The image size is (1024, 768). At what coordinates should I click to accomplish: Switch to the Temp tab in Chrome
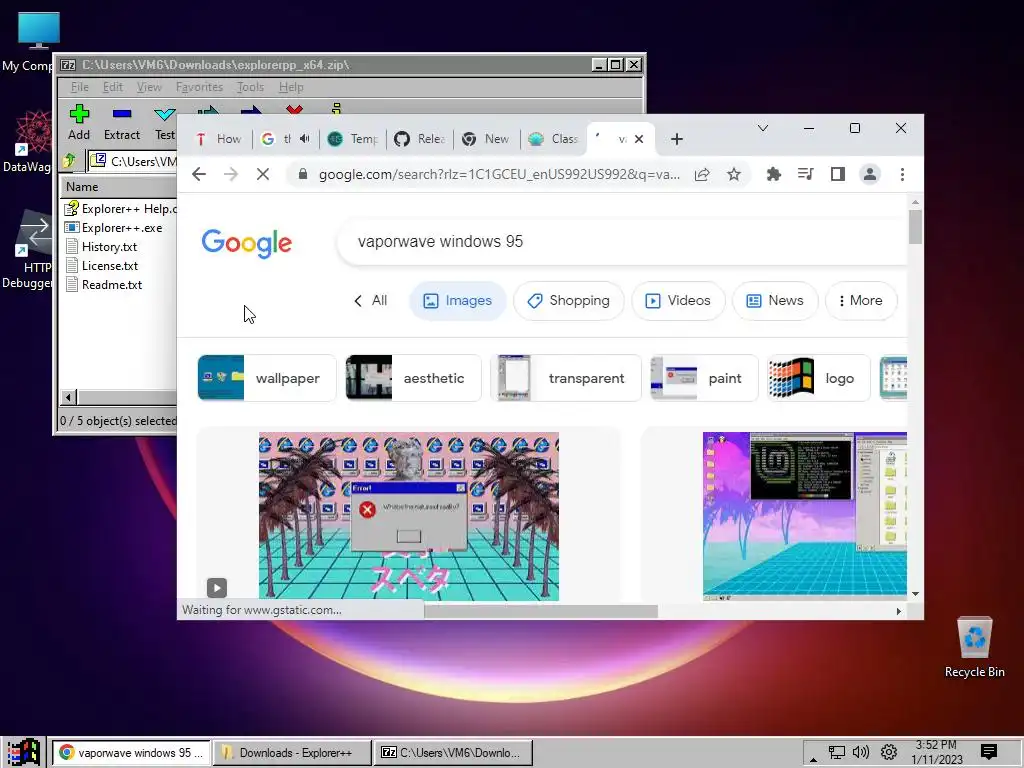(x=353, y=139)
